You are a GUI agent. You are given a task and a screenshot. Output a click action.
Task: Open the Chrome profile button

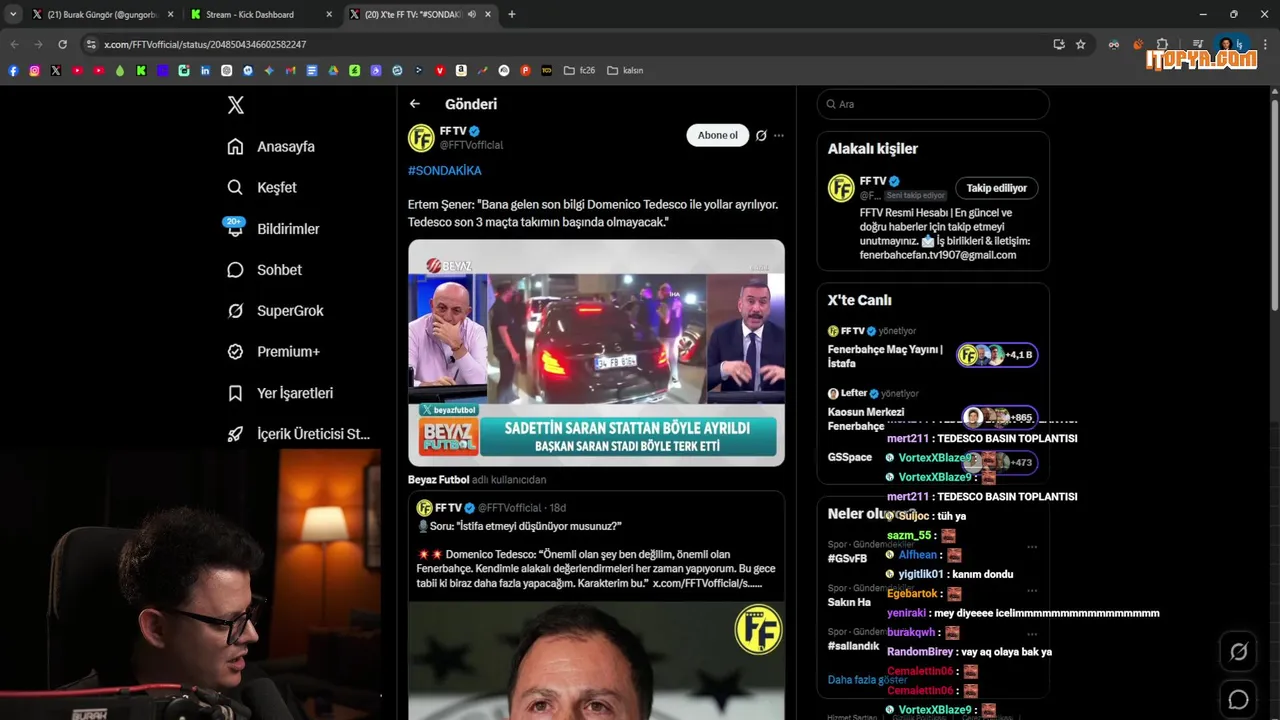pos(1231,44)
